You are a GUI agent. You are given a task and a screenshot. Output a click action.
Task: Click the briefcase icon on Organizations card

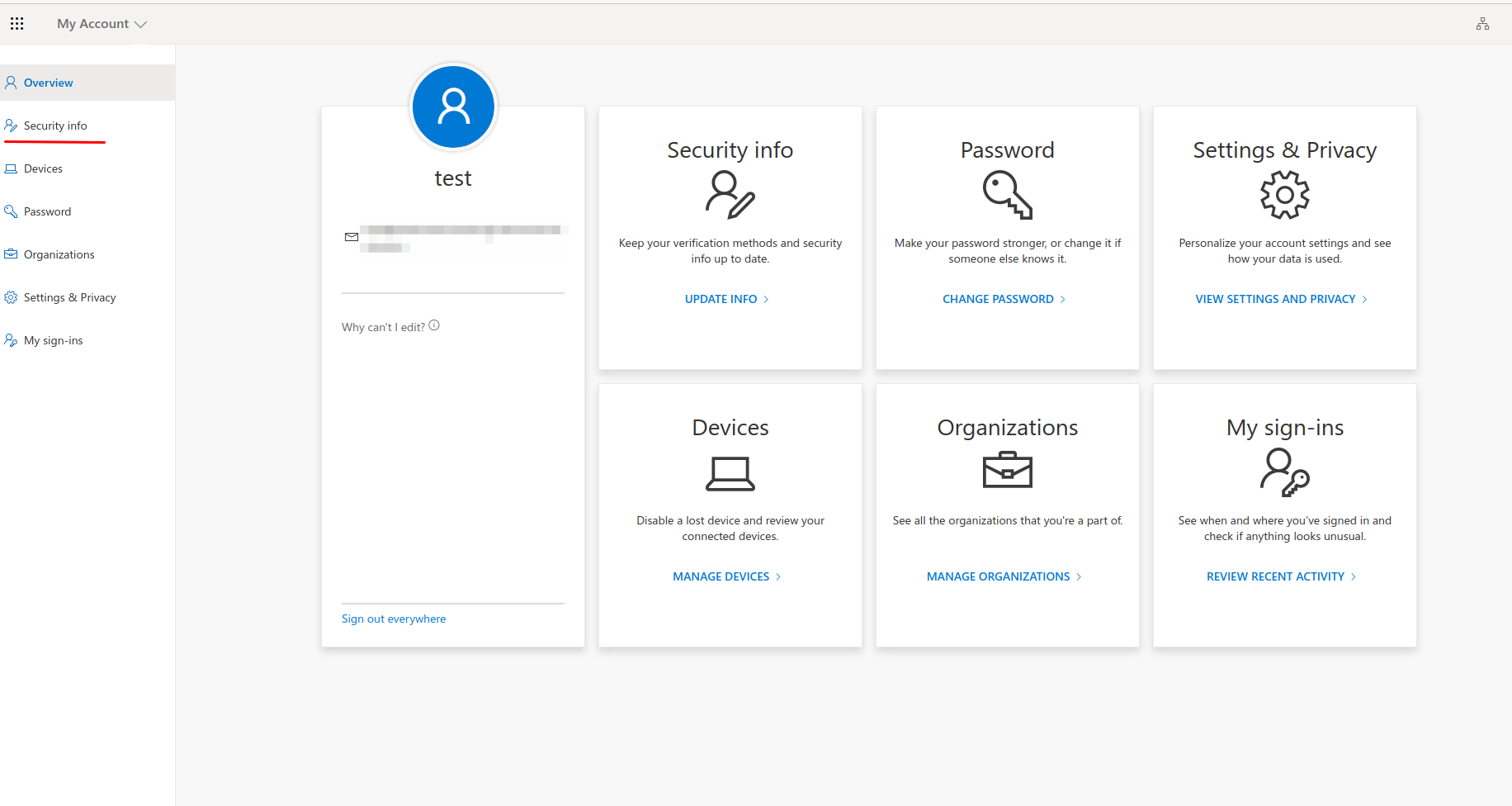coord(1007,471)
